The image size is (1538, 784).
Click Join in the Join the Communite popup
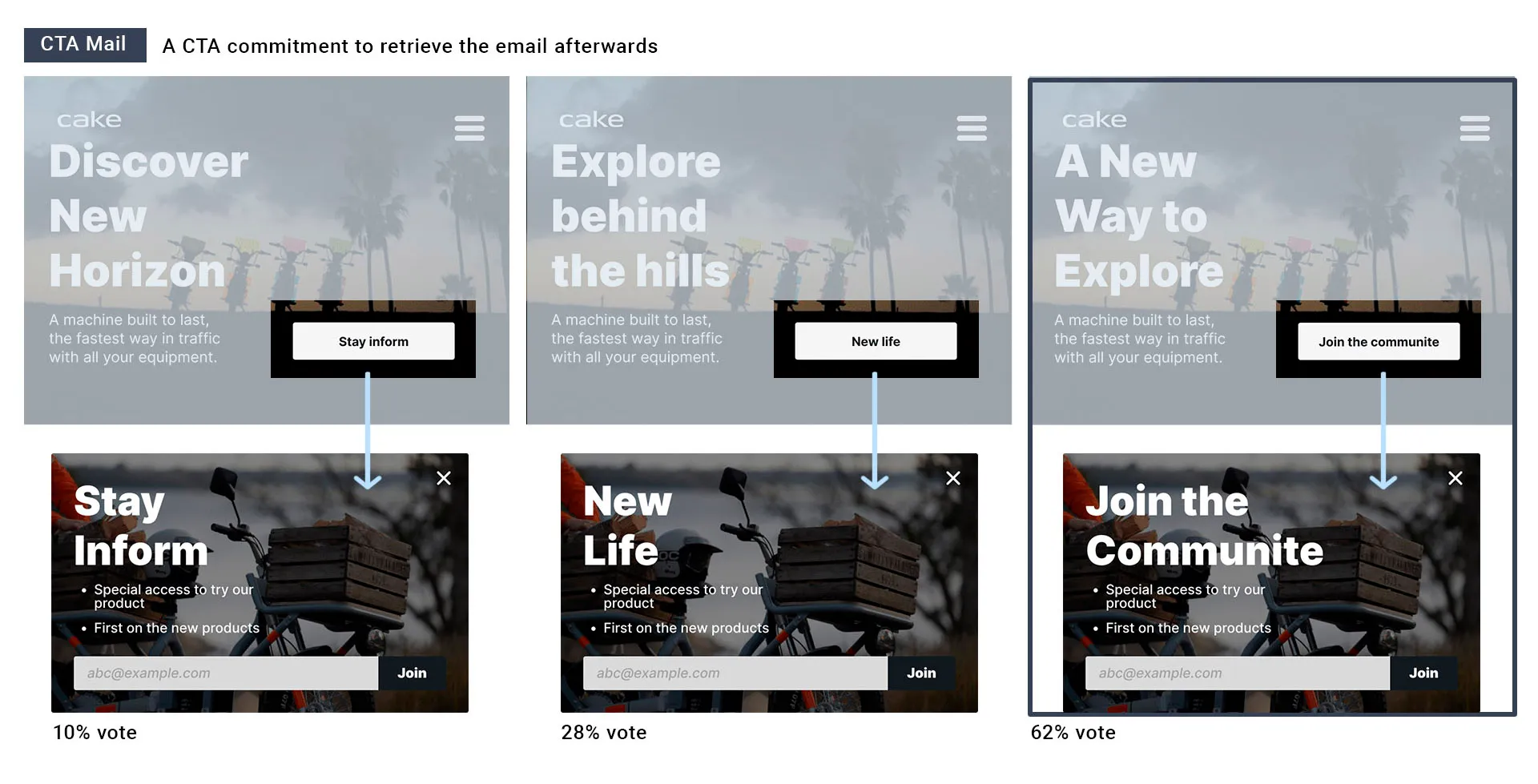[1423, 673]
